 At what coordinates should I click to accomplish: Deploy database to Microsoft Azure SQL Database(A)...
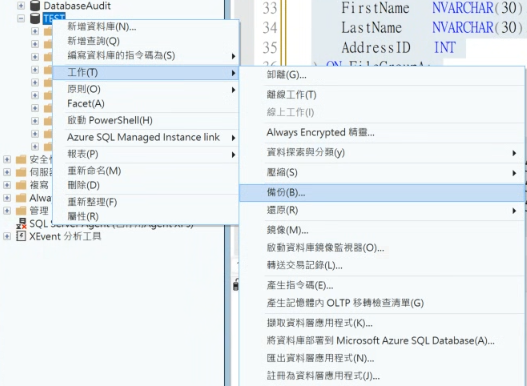pyautogui.click(x=382, y=341)
